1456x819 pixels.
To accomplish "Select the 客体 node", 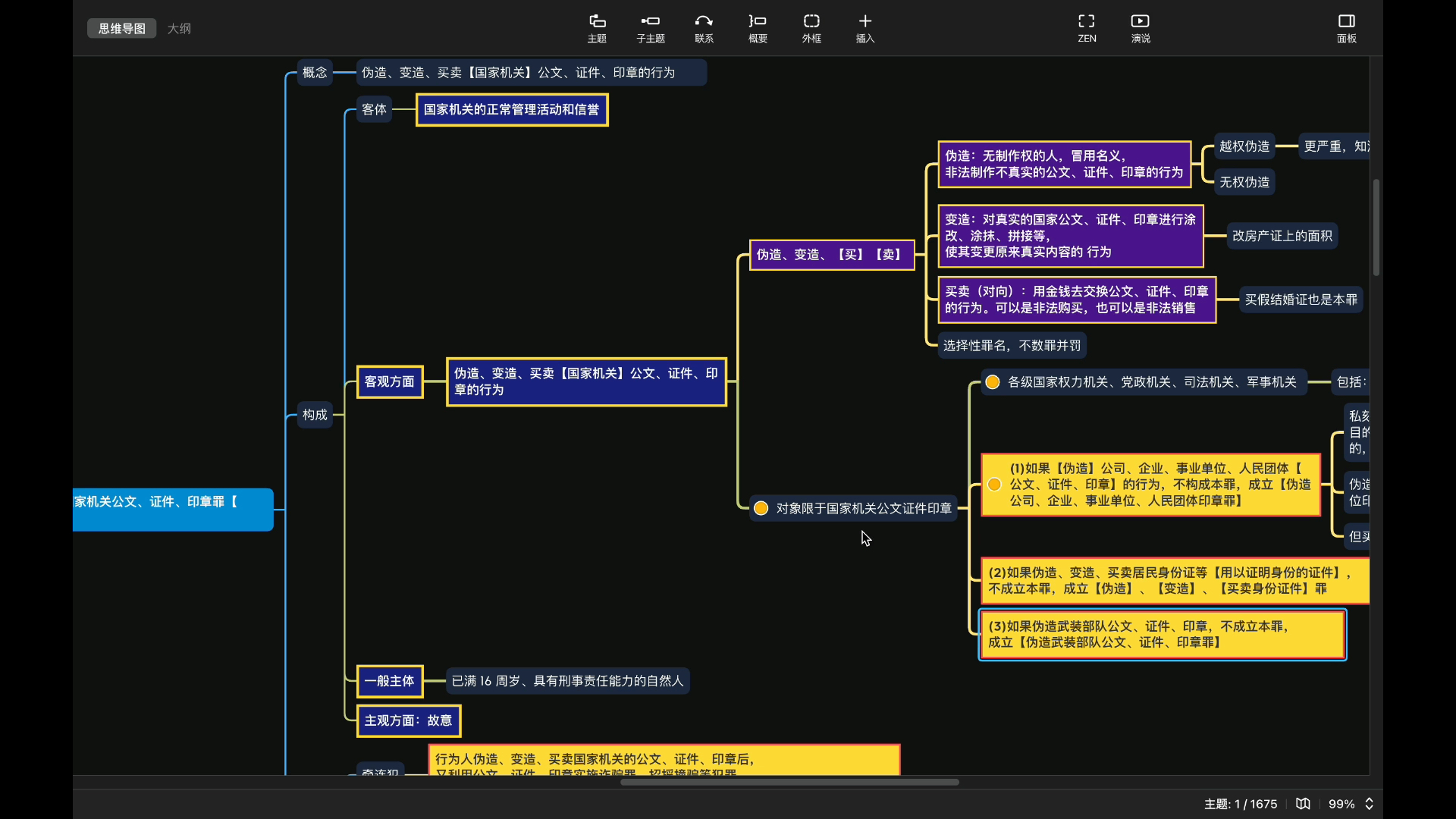I will click(x=374, y=109).
